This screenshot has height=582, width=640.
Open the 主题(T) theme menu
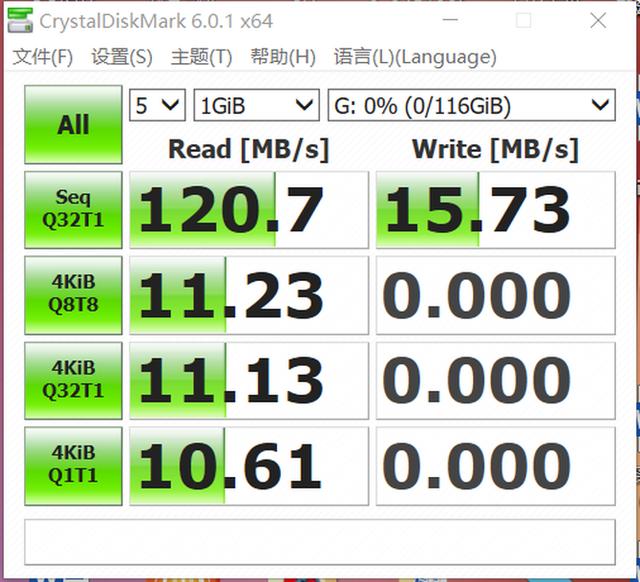pyautogui.click(x=201, y=57)
